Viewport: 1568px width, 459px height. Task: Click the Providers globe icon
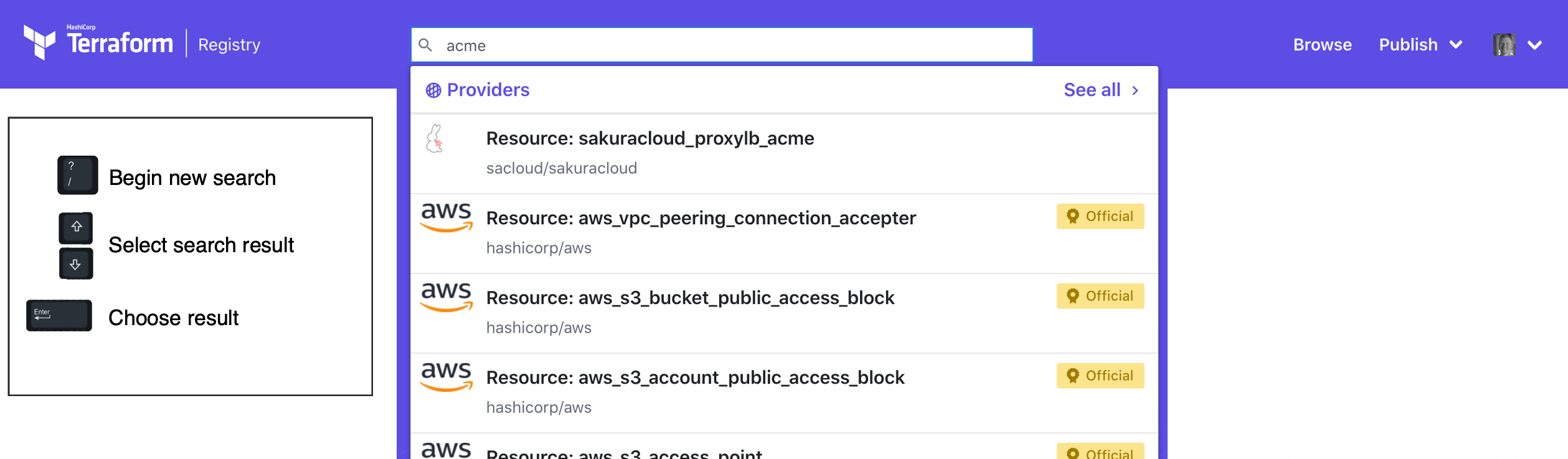(x=433, y=90)
